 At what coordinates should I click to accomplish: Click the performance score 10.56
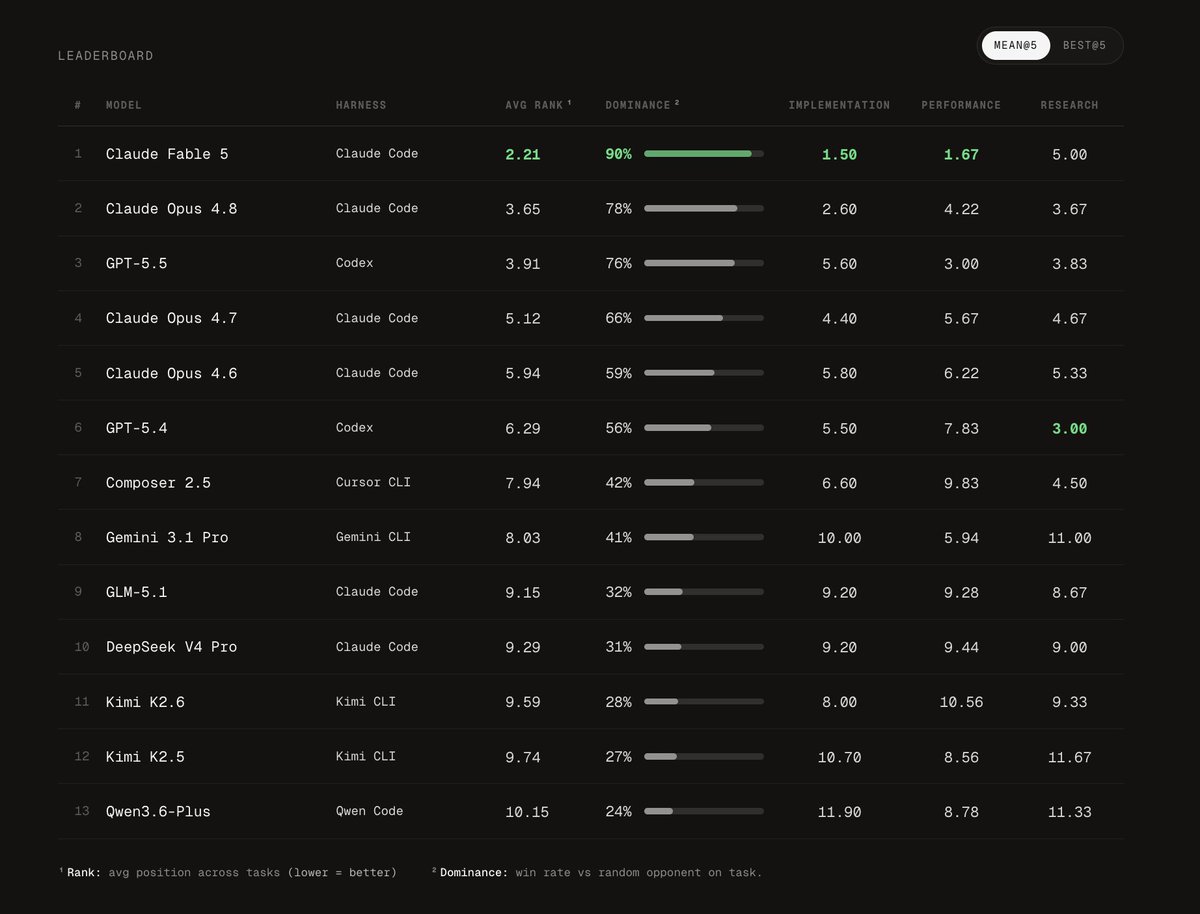coord(961,702)
